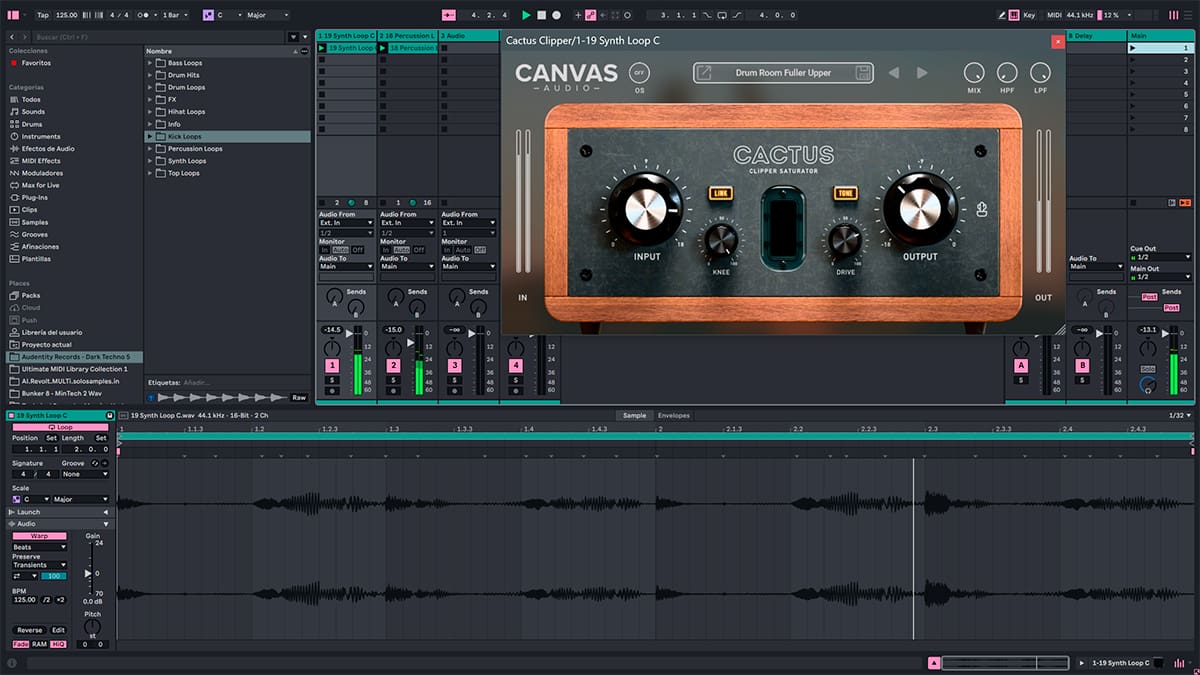The image size is (1200, 675).
Task: Toggle the clip Loop button
Action: [x=60, y=427]
